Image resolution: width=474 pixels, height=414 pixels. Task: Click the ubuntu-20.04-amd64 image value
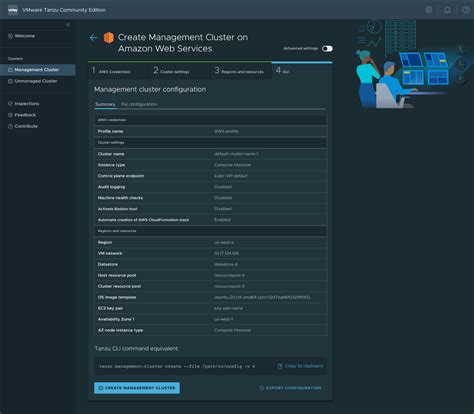click(x=262, y=297)
